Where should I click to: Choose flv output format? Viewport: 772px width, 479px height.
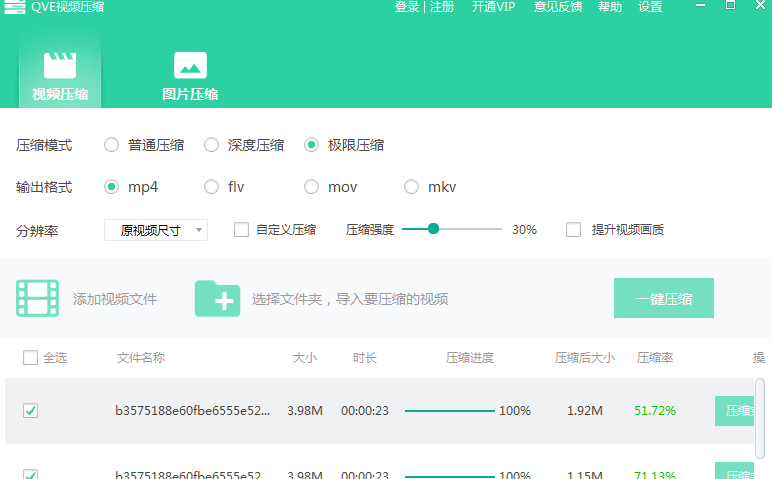[x=211, y=187]
